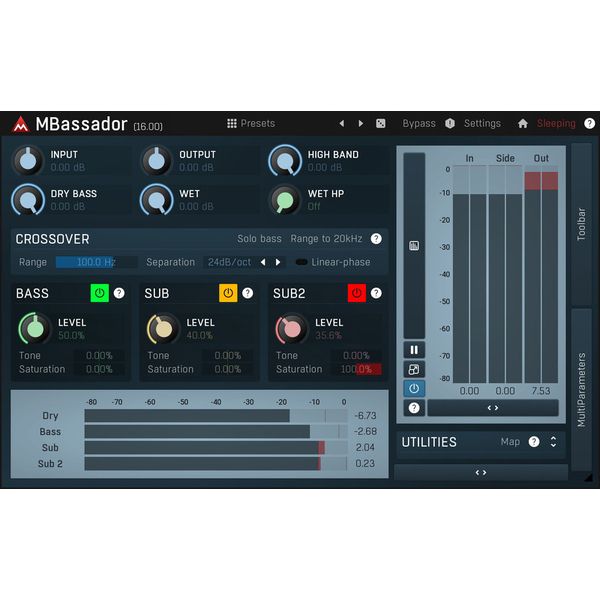Open the top-right help question mark
Image resolution: width=600 pixels, height=600 pixels.
click(x=589, y=123)
